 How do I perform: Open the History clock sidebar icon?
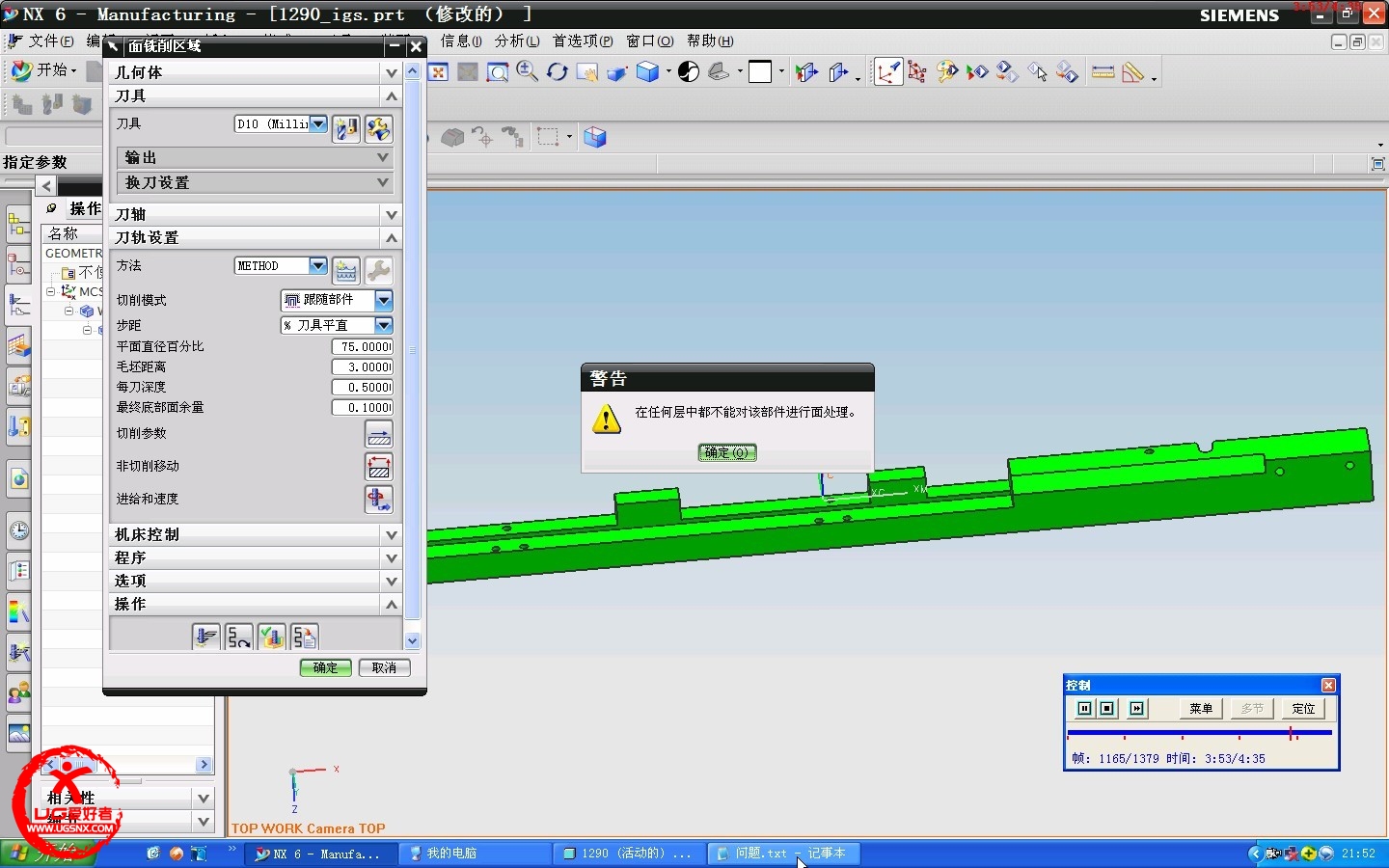pos(18,530)
